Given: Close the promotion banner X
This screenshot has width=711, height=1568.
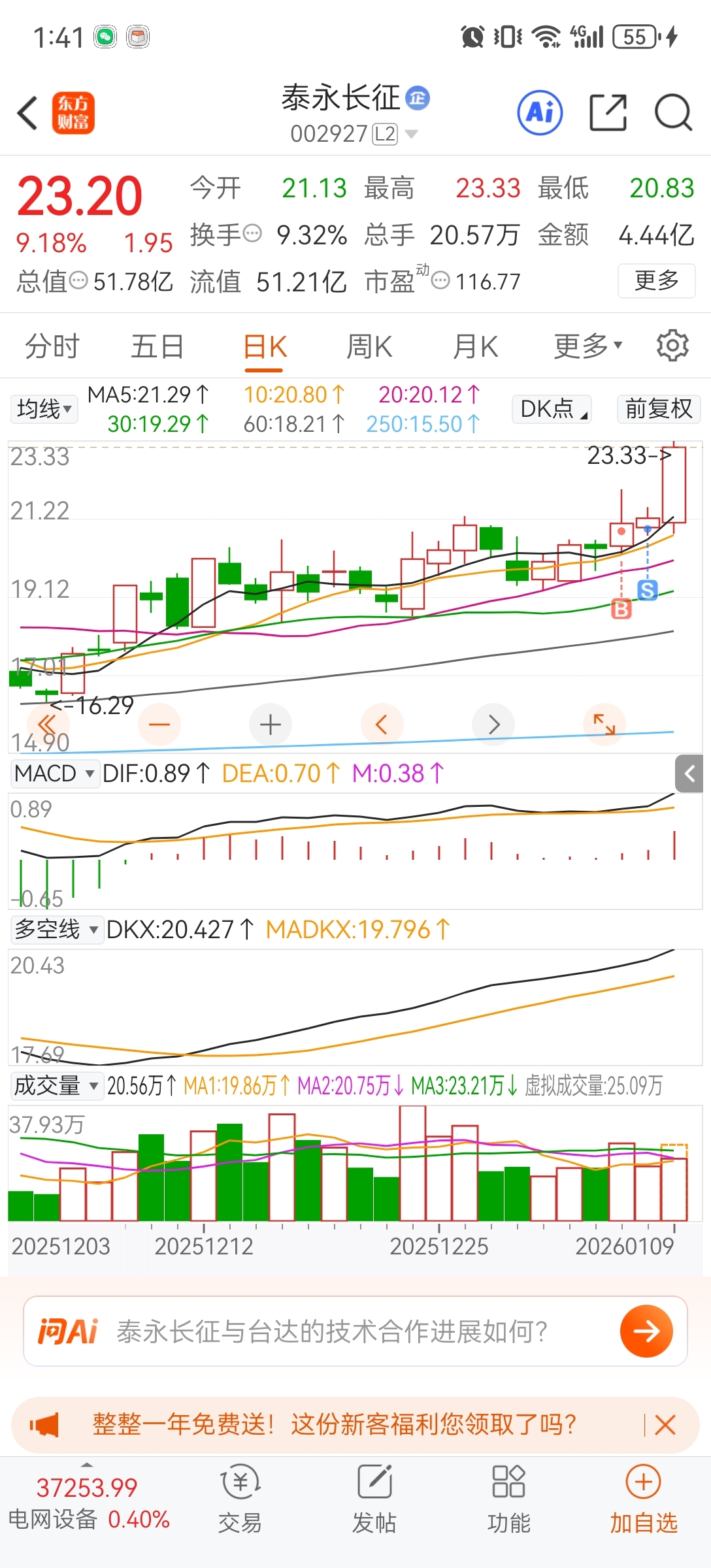Looking at the screenshot, I should [x=665, y=1424].
